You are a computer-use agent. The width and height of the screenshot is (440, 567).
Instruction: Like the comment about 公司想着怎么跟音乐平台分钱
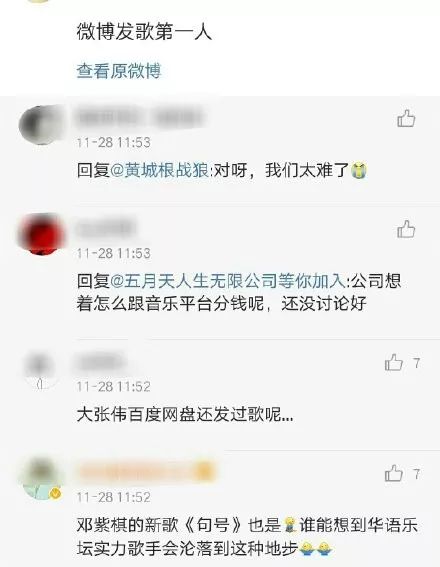tap(406, 229)
